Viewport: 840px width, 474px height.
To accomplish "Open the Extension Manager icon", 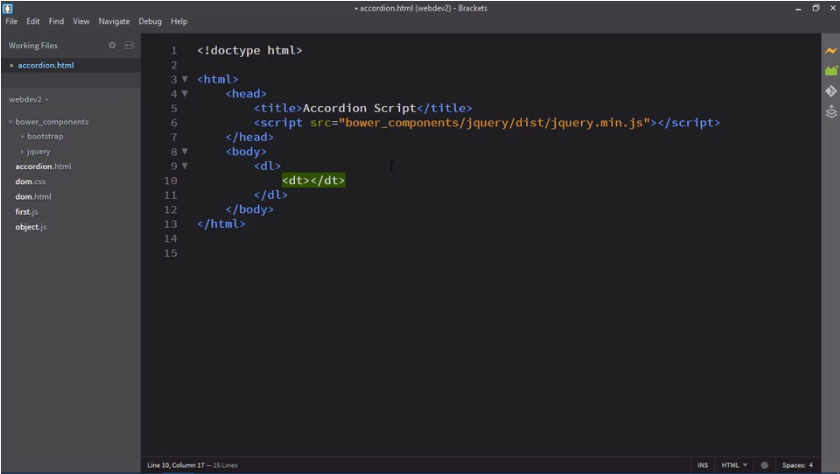I will pyautogui.click(x=831, y=71).
